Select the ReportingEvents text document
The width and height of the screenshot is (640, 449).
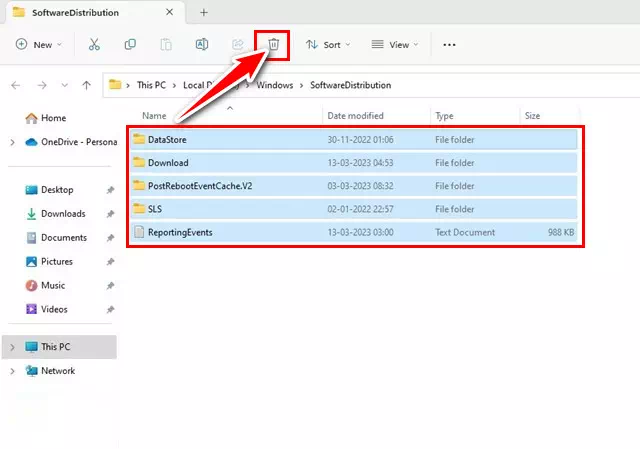coord(354,232)
